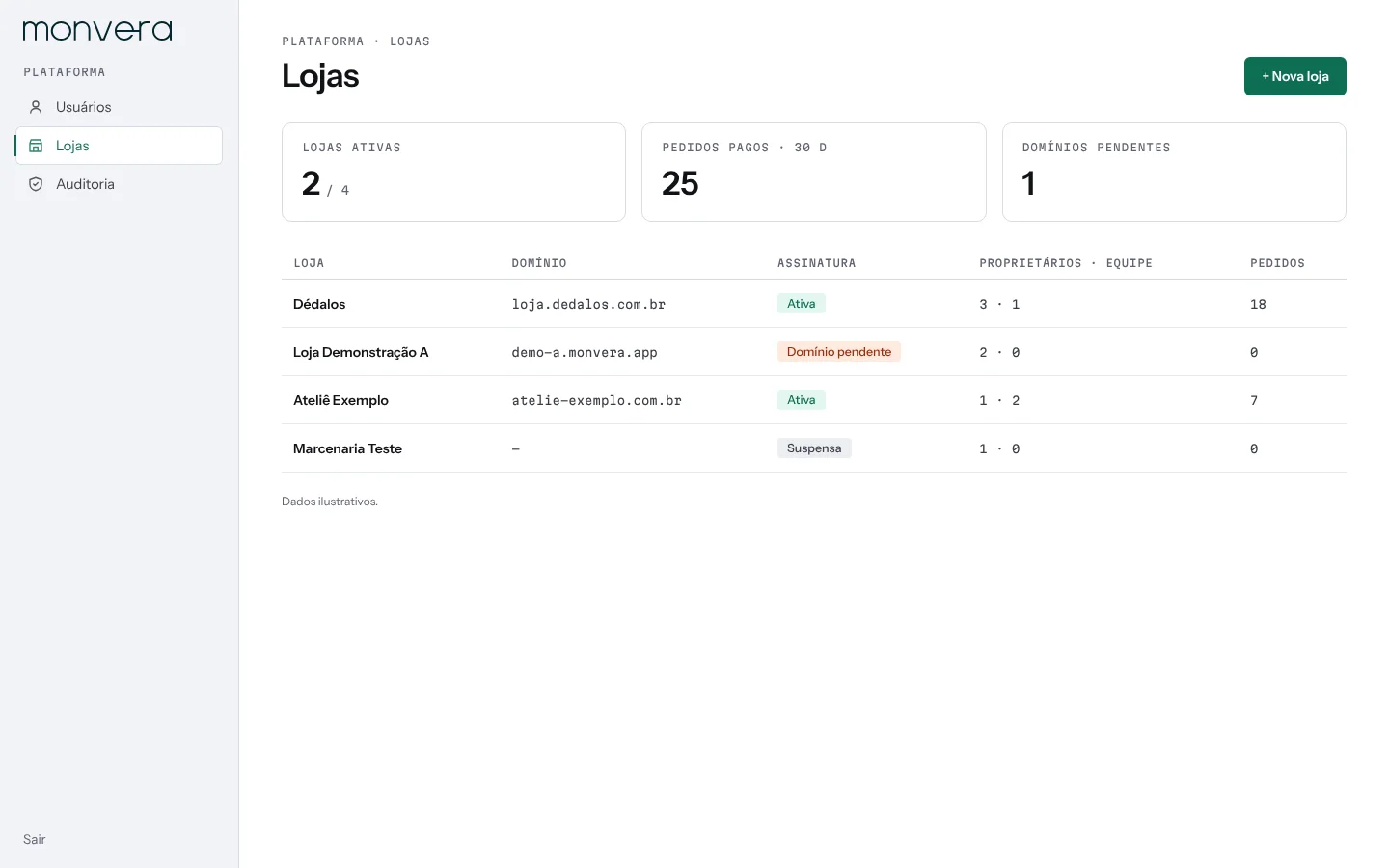Click domain loja.dedalos.com.br
This screenshot has height=868, width=1389.
588,304
